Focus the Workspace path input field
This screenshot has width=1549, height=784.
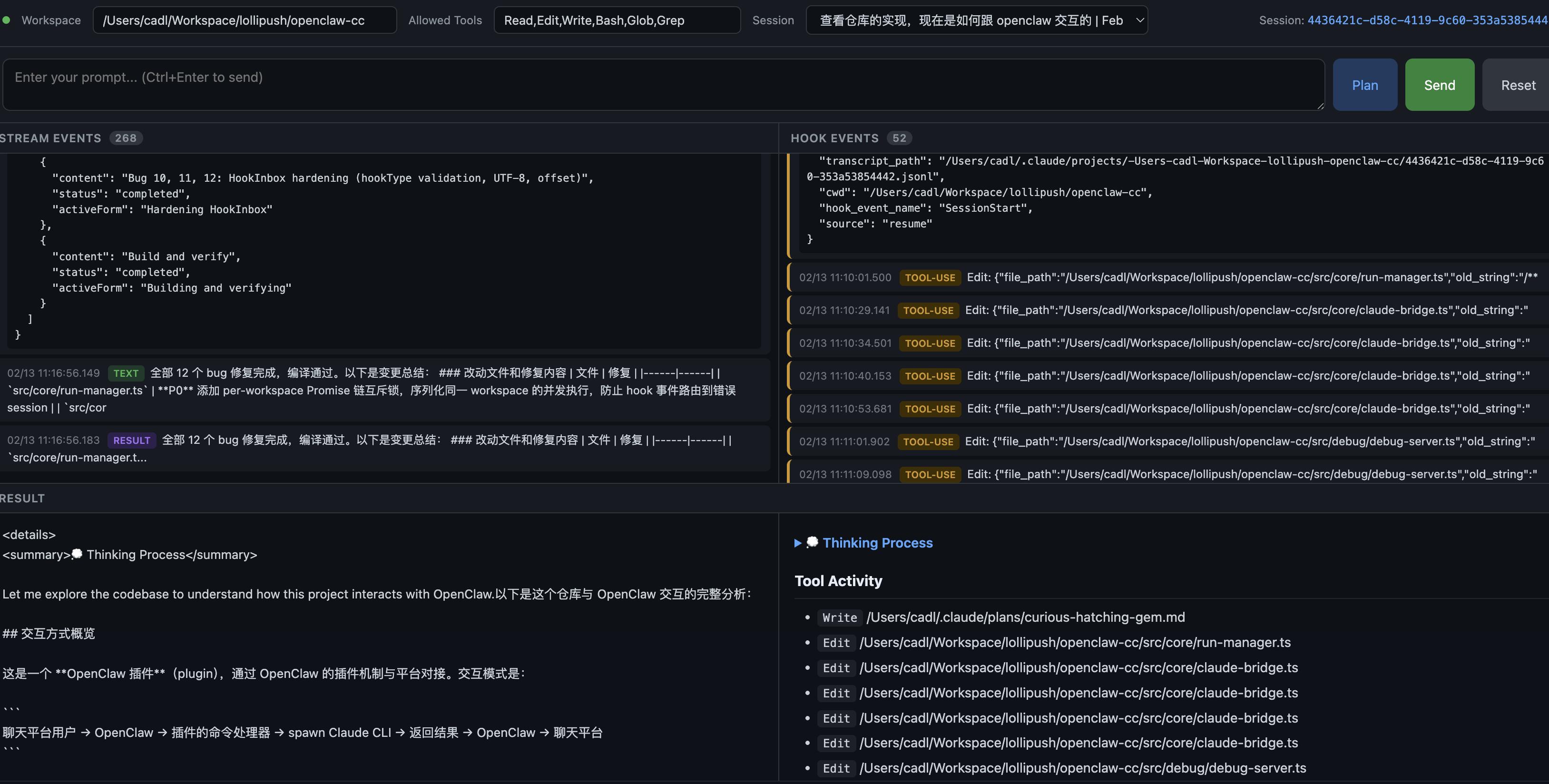pyautogui.click(x=244, y=20)
